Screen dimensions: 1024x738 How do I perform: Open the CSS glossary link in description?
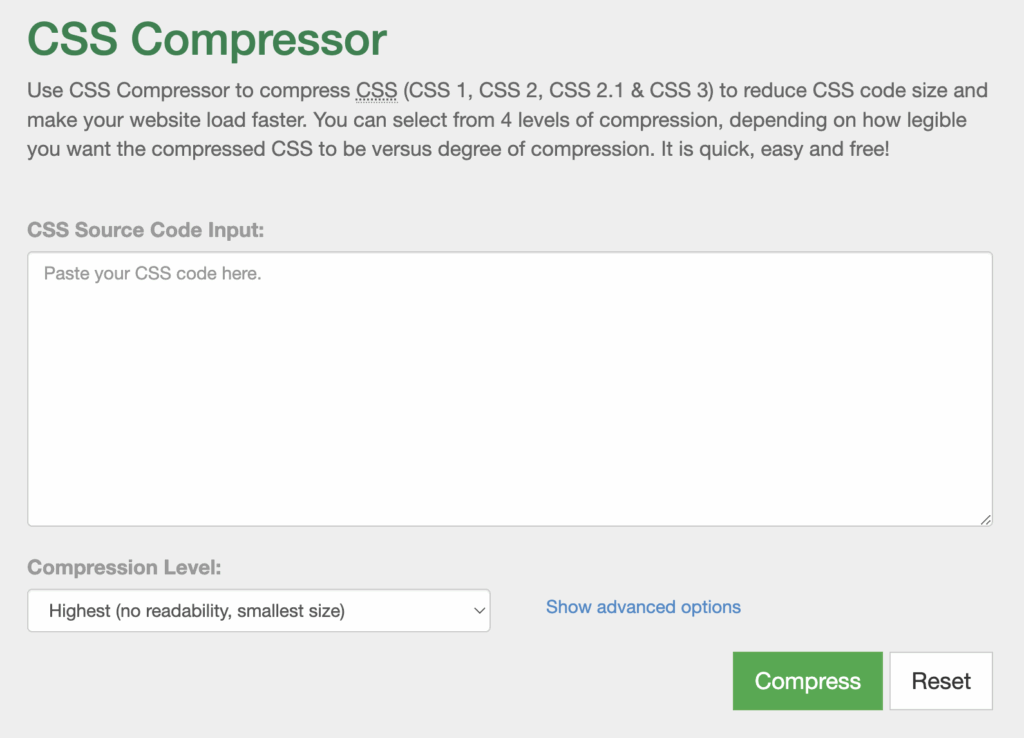point(375,90)
